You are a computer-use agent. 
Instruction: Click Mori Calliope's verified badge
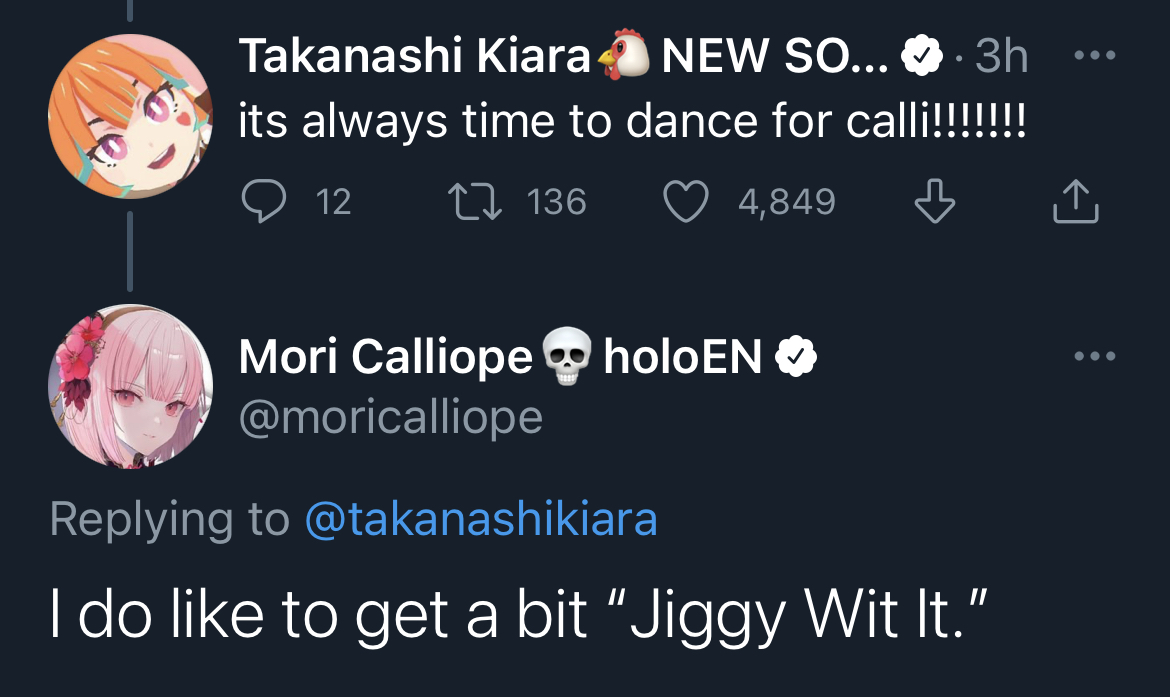796,357
